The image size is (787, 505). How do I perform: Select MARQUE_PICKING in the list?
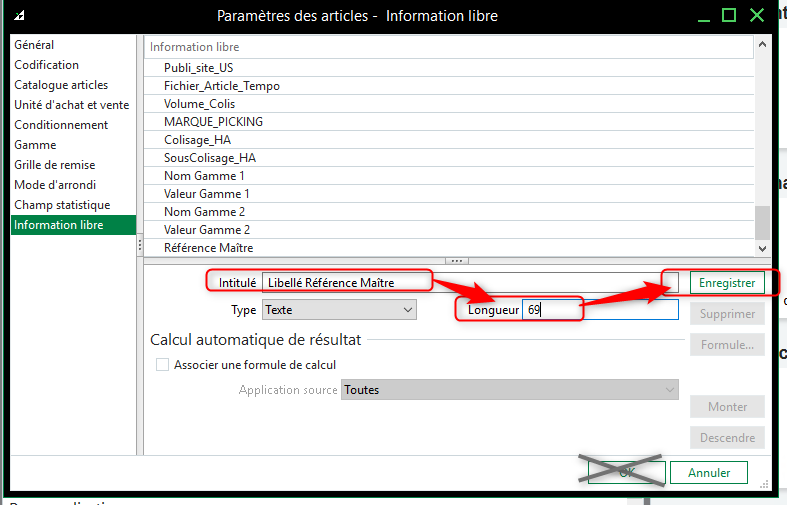click(x=449, y=122)
